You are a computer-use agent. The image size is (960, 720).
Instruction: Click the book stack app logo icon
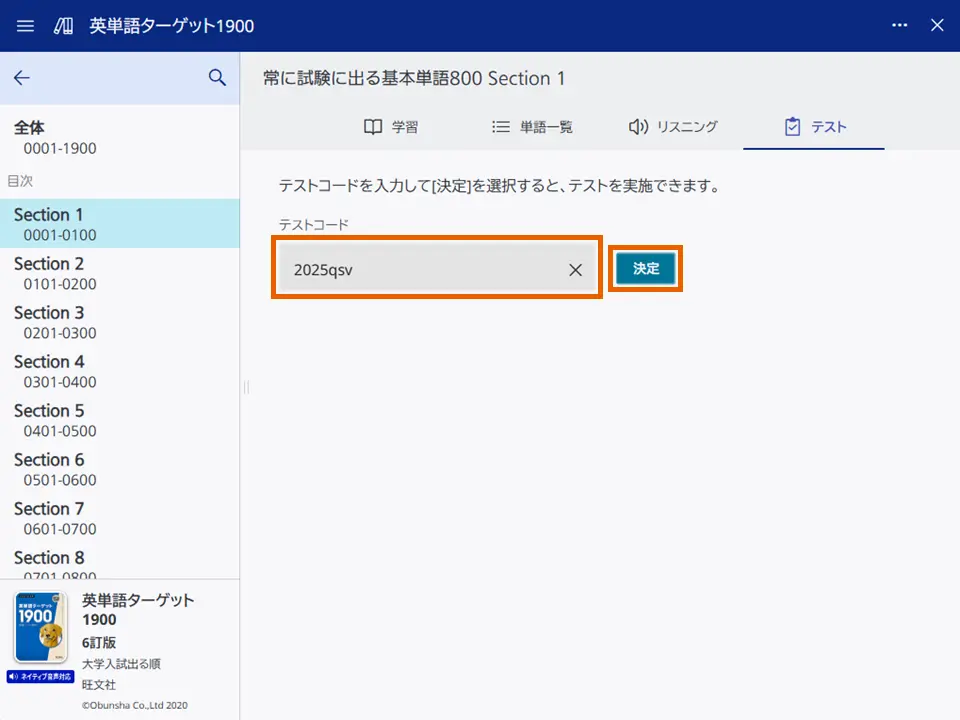coord(62,26)
